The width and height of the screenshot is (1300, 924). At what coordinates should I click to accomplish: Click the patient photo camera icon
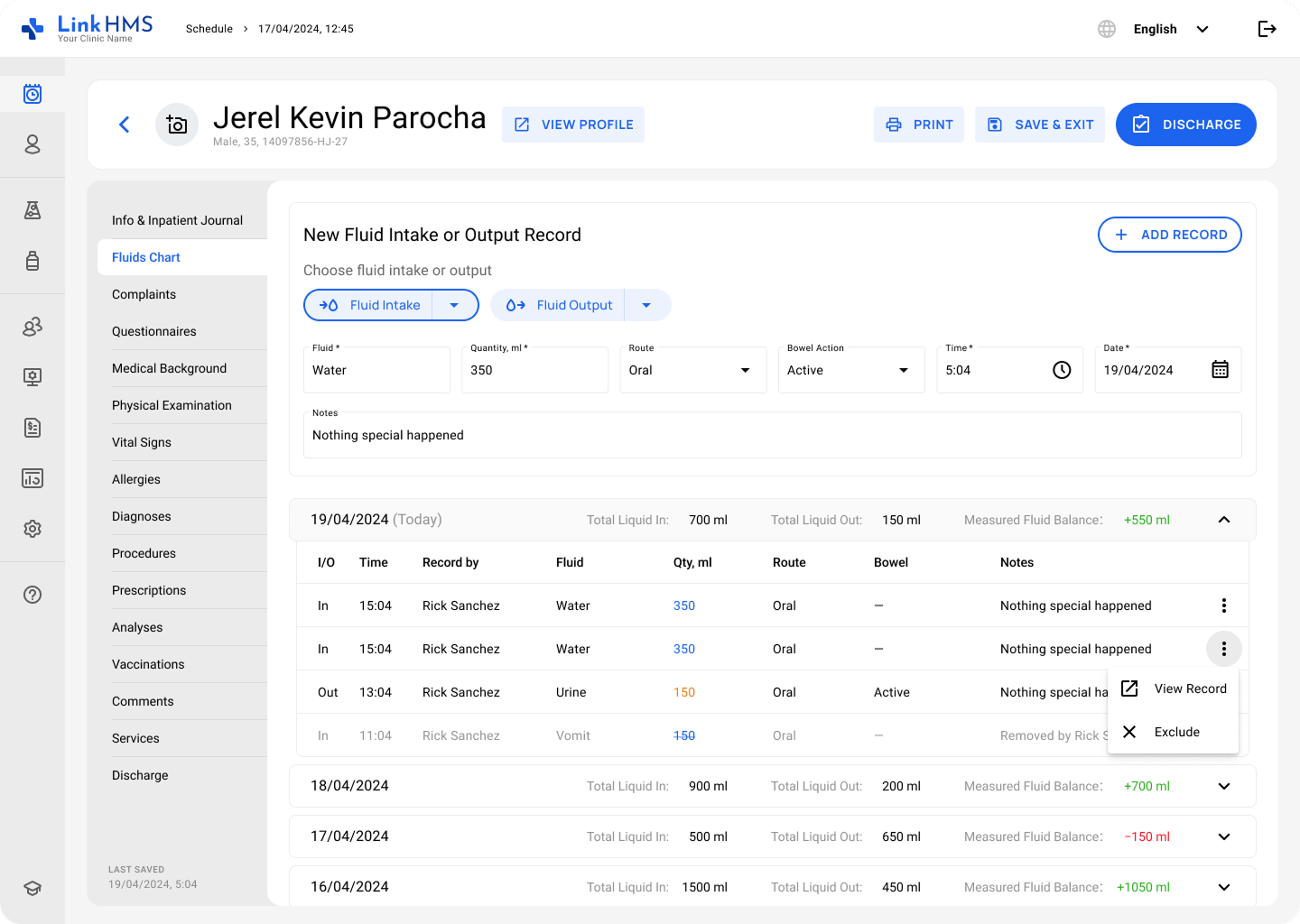(x=177, y=125)
